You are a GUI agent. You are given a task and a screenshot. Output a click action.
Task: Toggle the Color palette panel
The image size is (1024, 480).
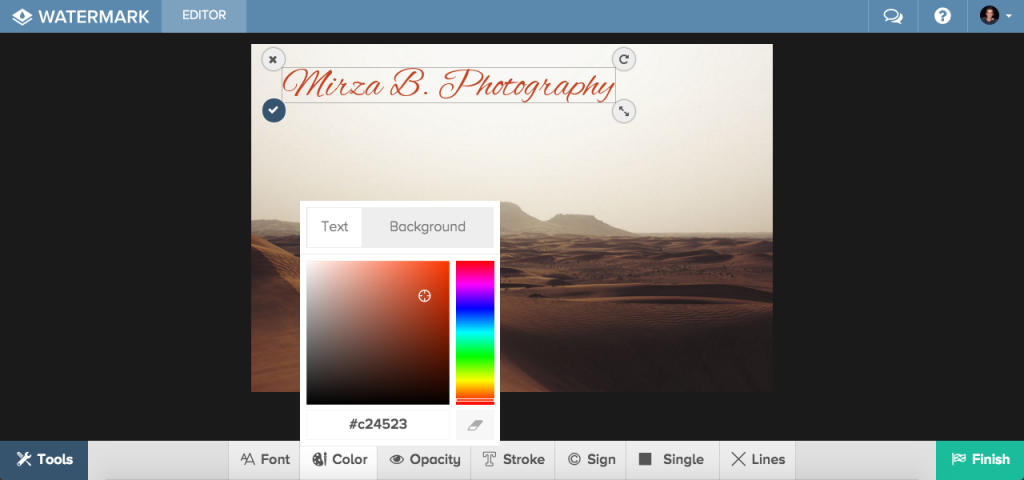click(339, 460)
